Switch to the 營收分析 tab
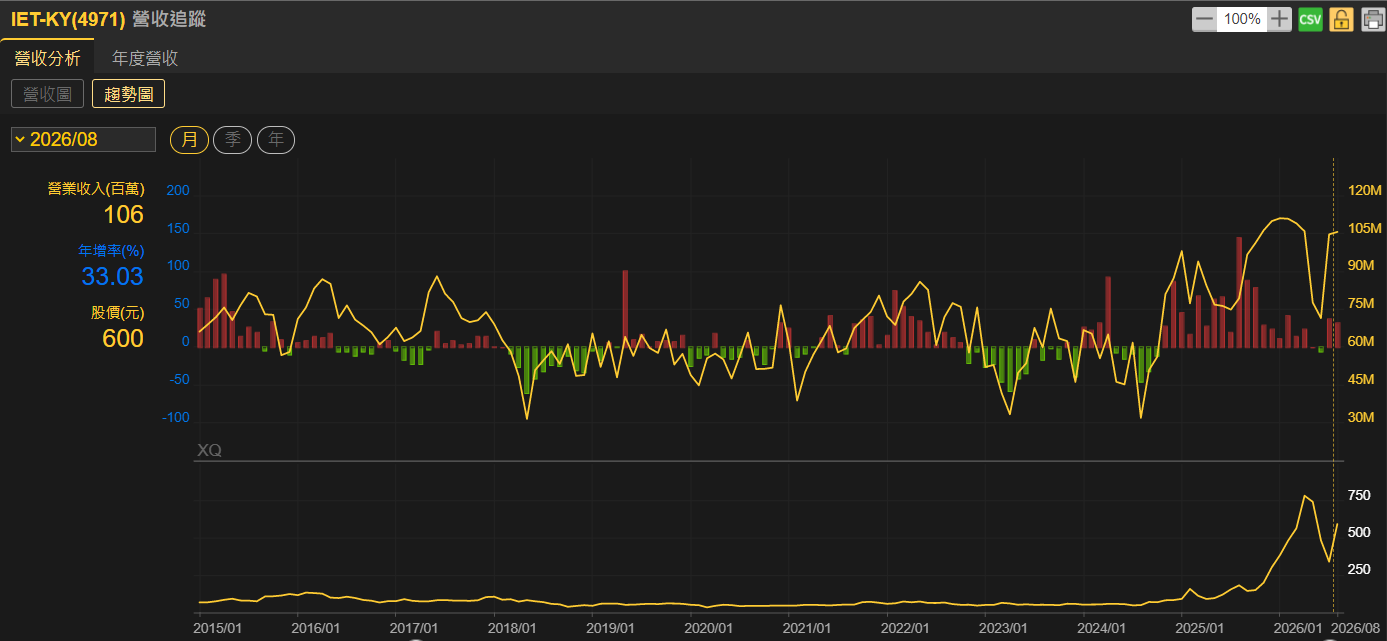1387x641 pixels. 47,58
